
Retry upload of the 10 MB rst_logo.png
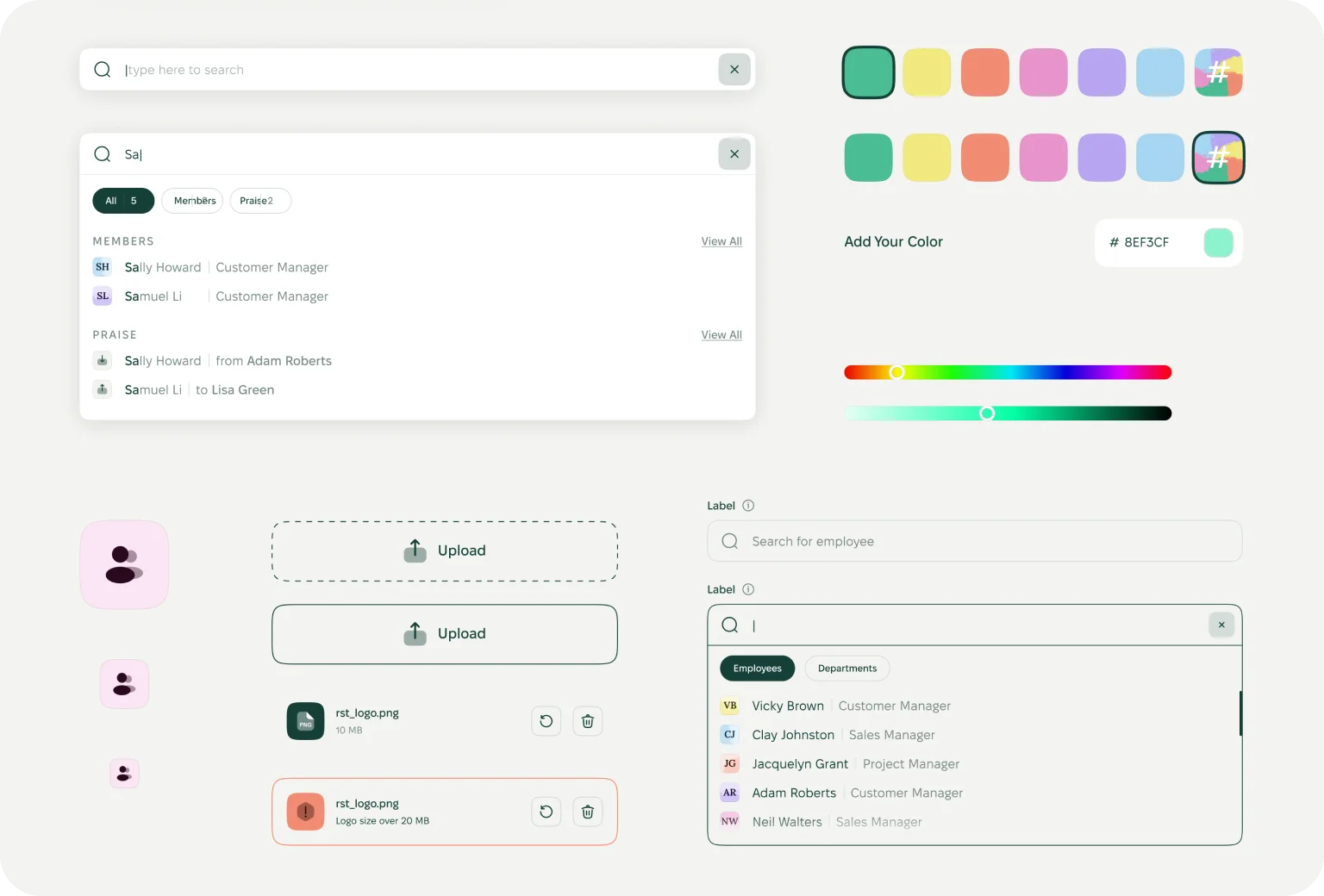click(546, 721)
